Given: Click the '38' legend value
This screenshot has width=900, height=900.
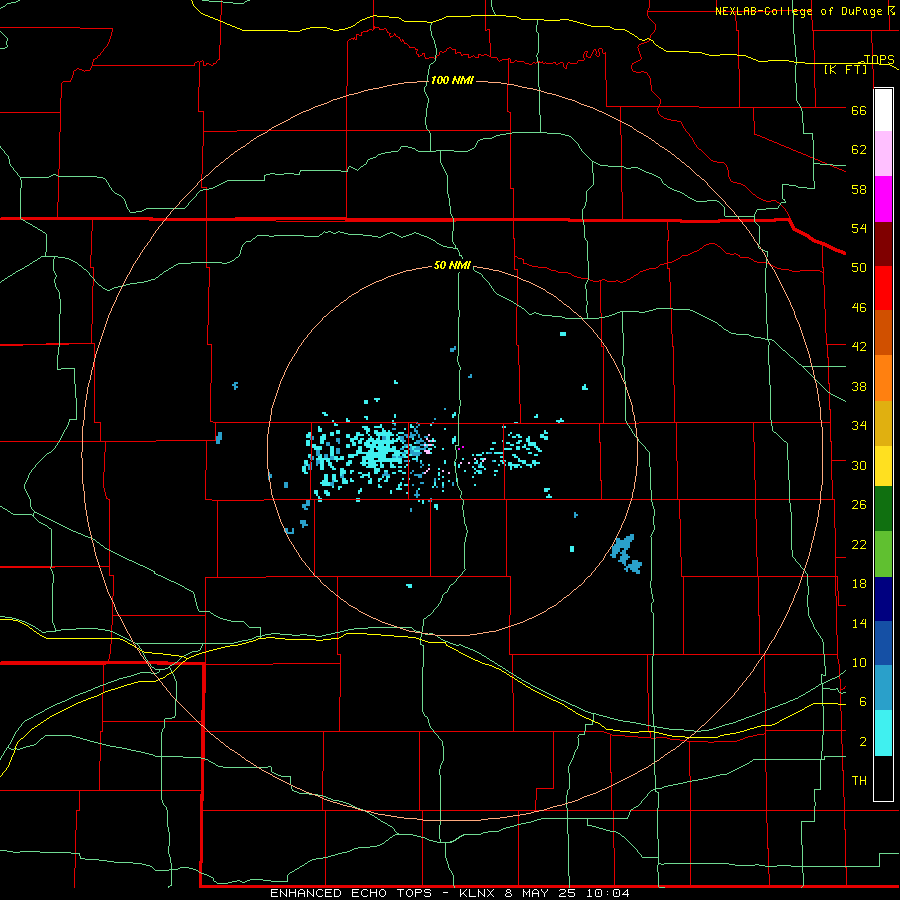Looking at the screenshot, I should (x=859, y=386).
